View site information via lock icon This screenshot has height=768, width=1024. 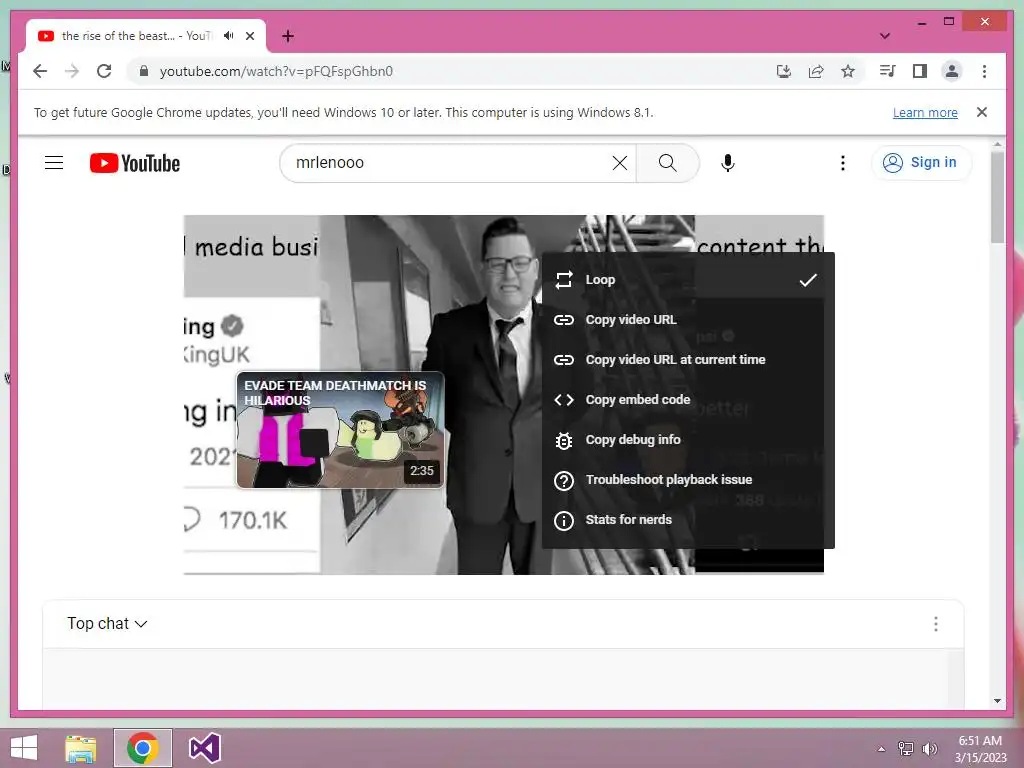(x=144, y=71)
